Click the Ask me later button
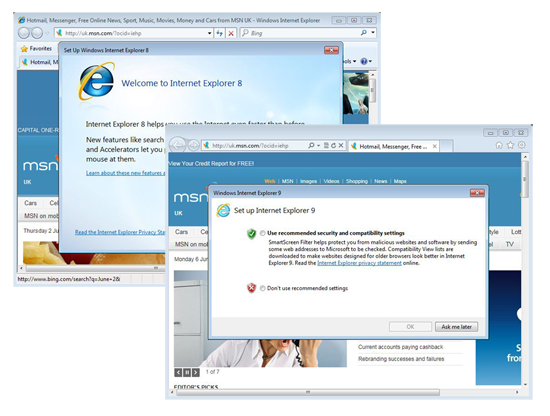The width and height of the screenshot is (550, 416). (456, 327)
